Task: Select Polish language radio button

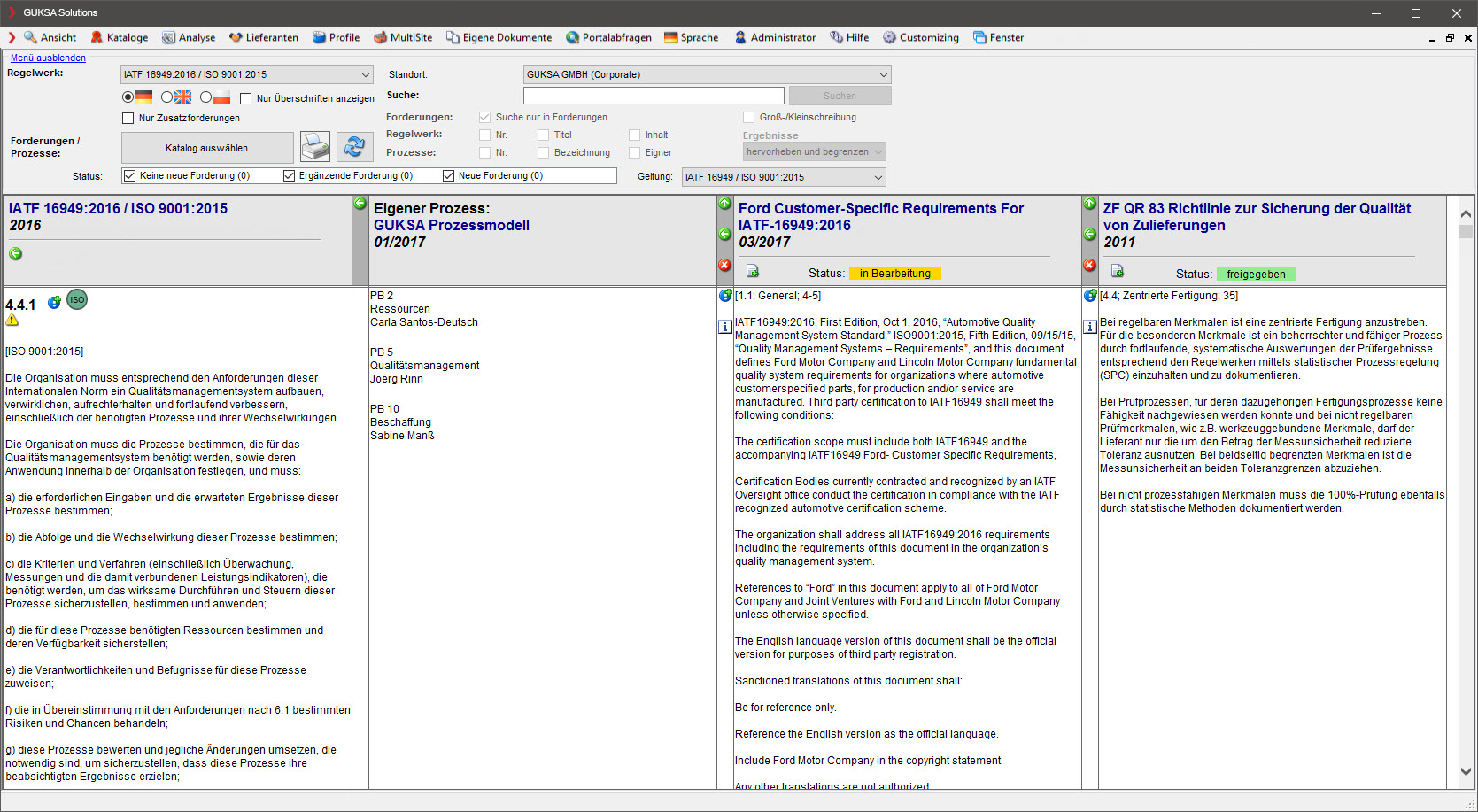Action: coord(205,97)
